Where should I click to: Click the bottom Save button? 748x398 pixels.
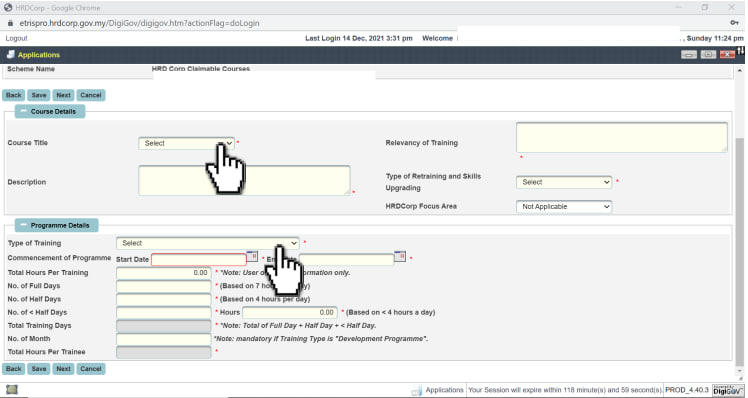coord(39,368)
